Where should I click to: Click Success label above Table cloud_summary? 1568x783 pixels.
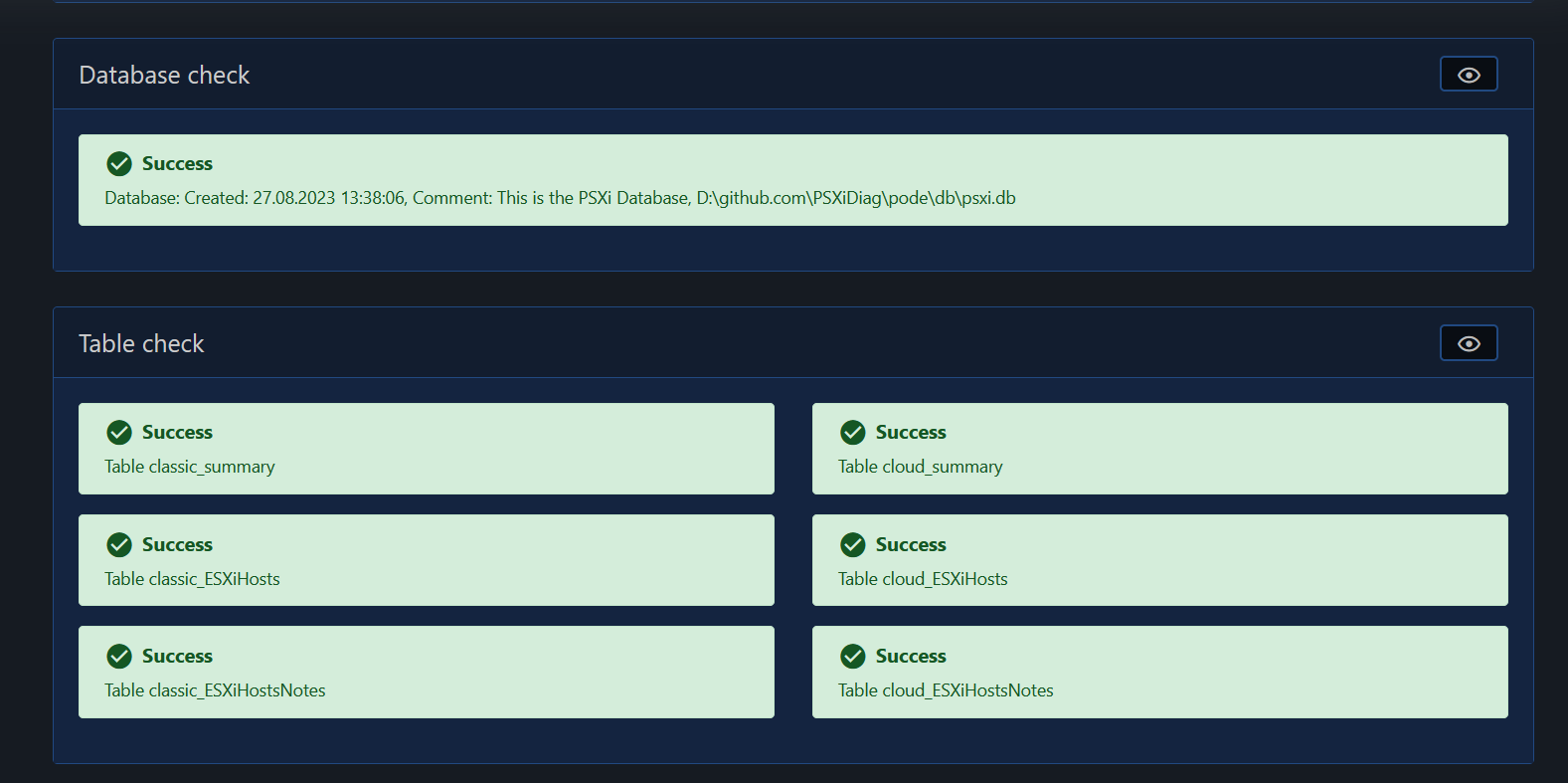[911, 432]
